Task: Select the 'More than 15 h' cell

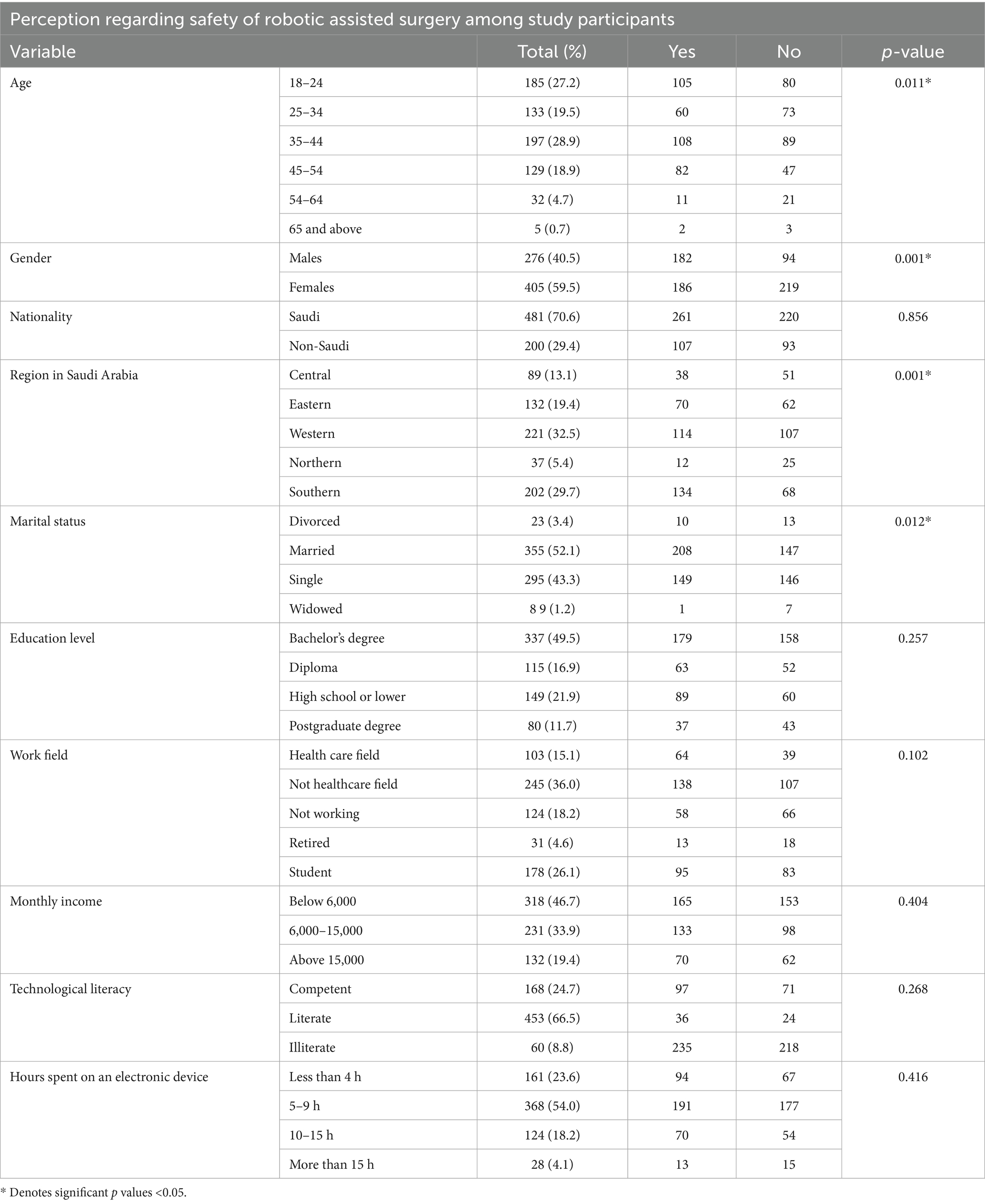Action: (332, 1164)
